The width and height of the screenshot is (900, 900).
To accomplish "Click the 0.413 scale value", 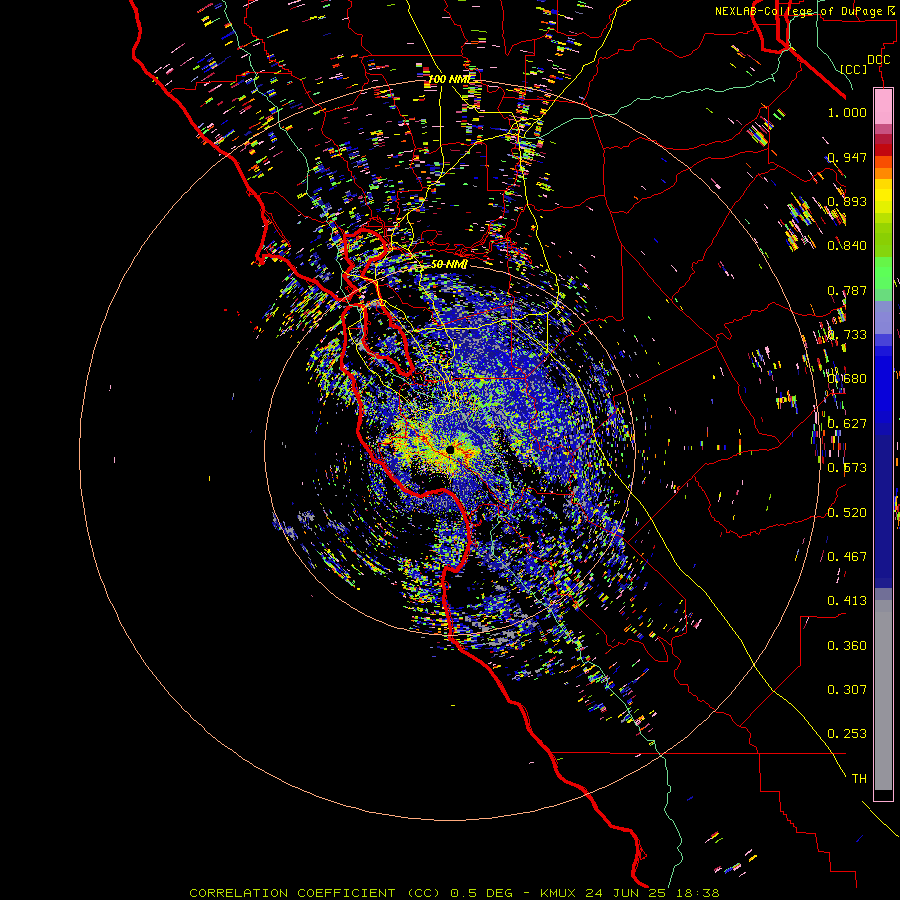I will (847, 601).
